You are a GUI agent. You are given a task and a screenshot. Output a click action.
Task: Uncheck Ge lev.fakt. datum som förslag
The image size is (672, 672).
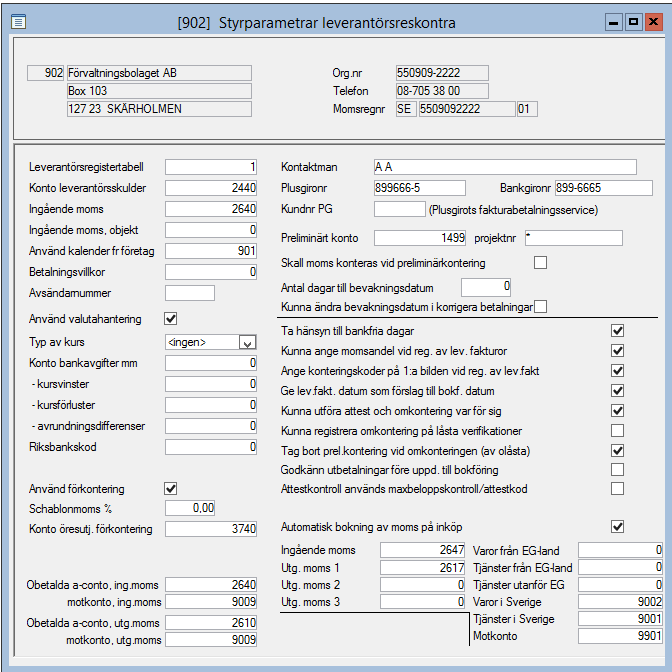pos(617,390)
